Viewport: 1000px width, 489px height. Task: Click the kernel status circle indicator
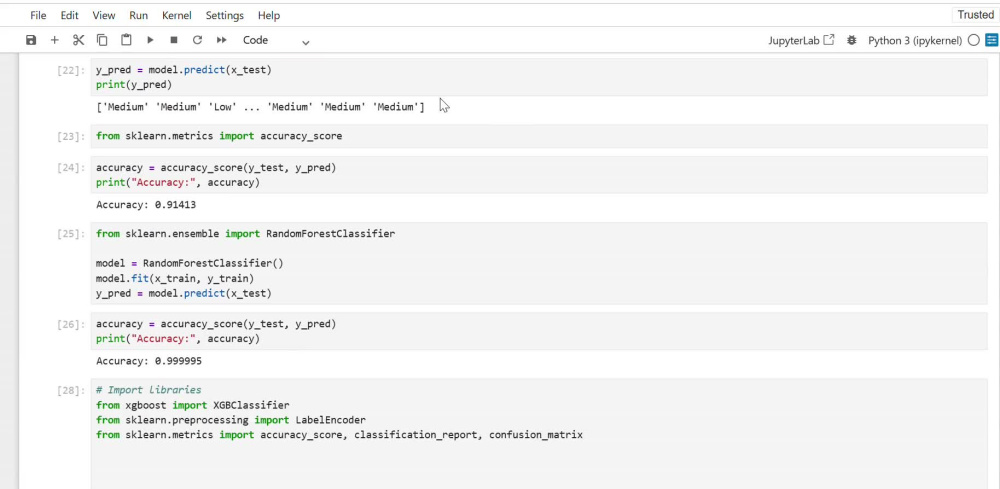(x=973, y=40)
